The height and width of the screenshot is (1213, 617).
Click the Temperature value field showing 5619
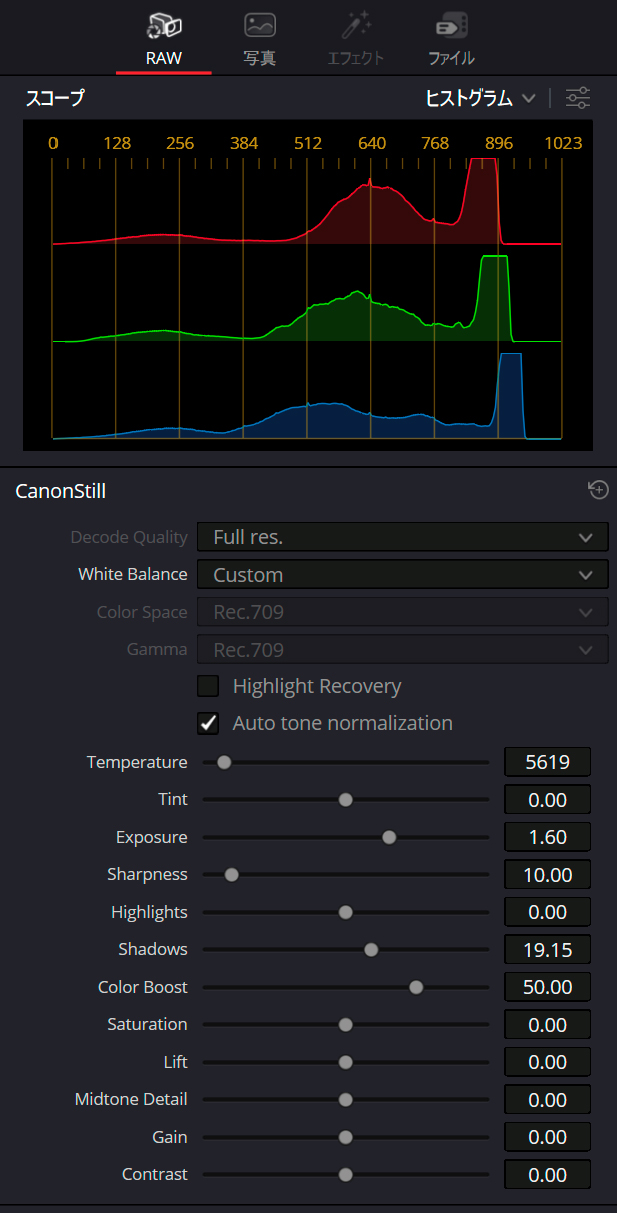[547, 762]
